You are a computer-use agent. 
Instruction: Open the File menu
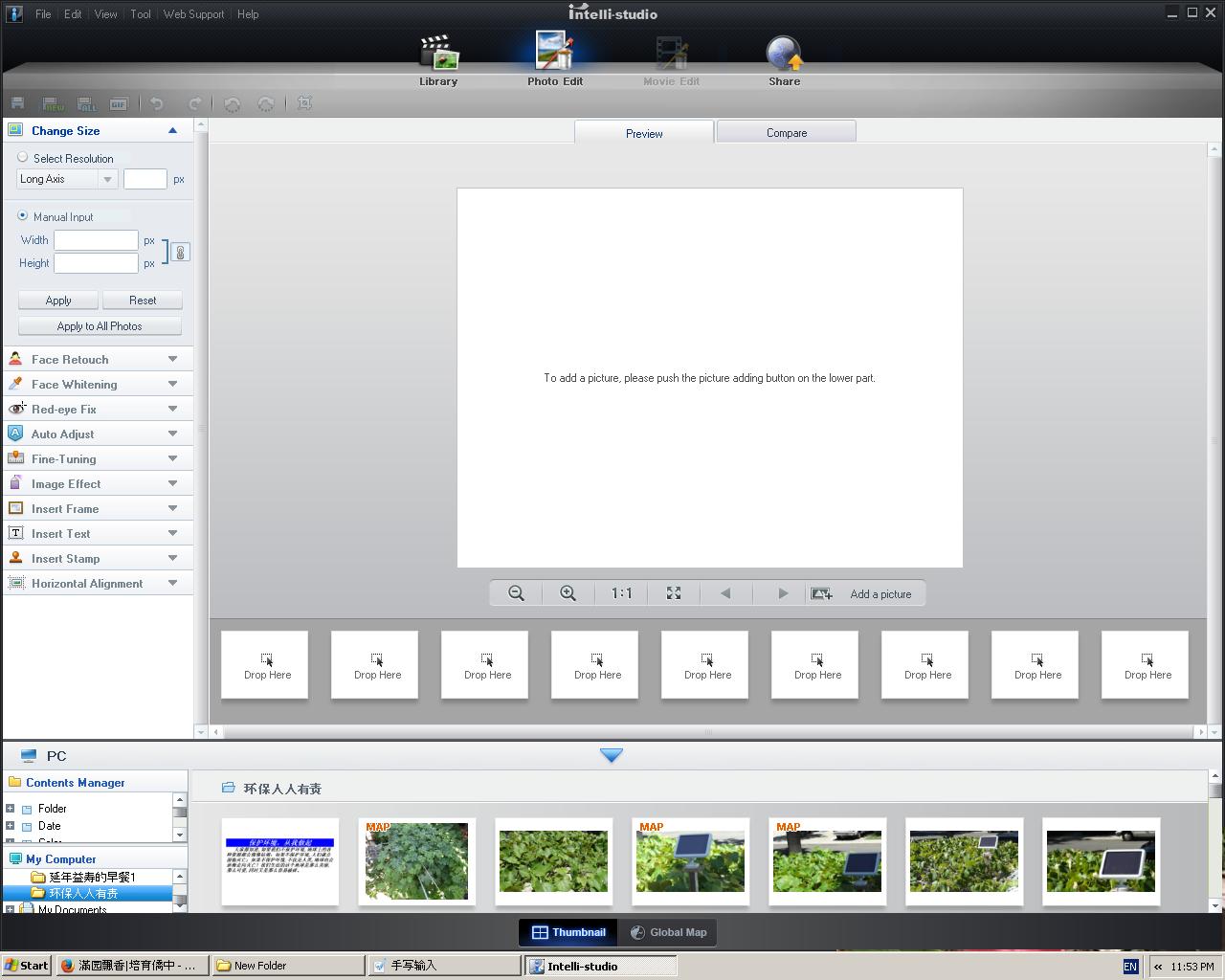[x=43, y=14]
